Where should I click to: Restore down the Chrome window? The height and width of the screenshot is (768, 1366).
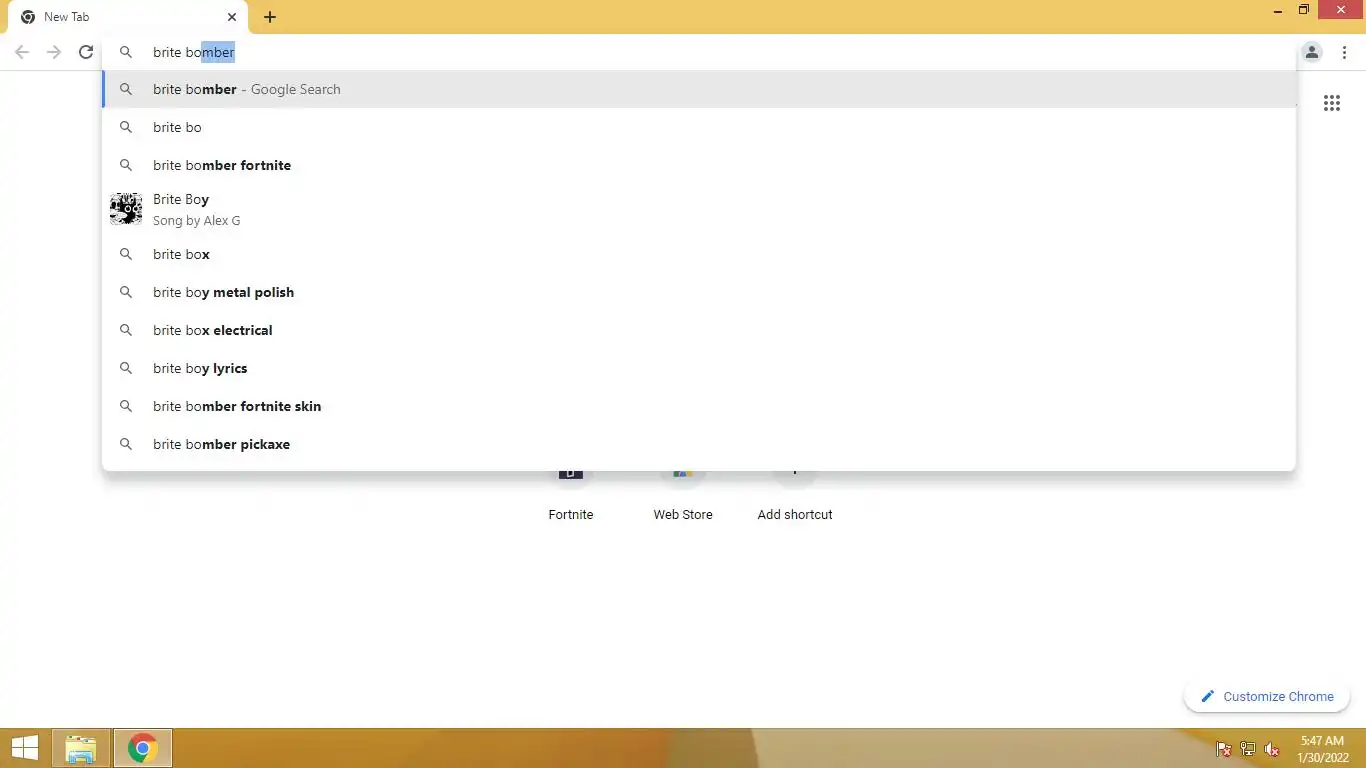(x=1304, y=10)
